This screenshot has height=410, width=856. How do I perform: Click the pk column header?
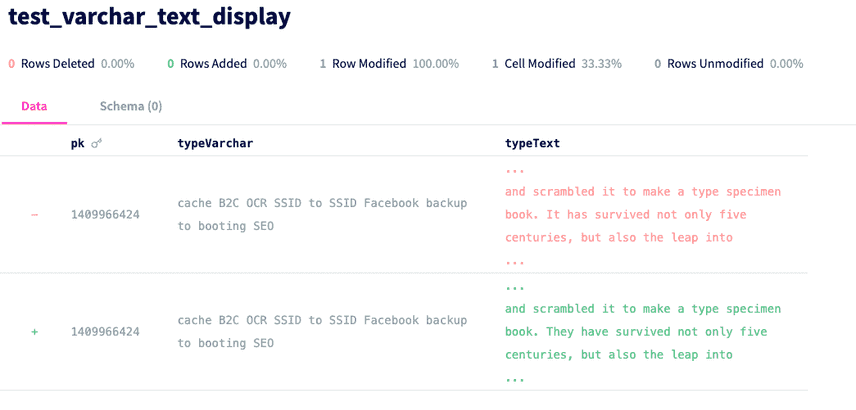tap(78, 144)
